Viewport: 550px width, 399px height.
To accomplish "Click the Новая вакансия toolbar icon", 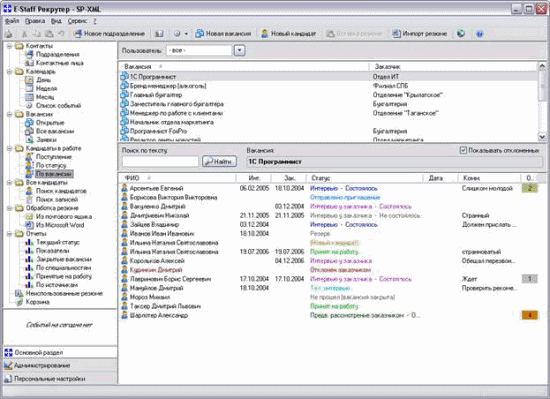I will (200, 34).
